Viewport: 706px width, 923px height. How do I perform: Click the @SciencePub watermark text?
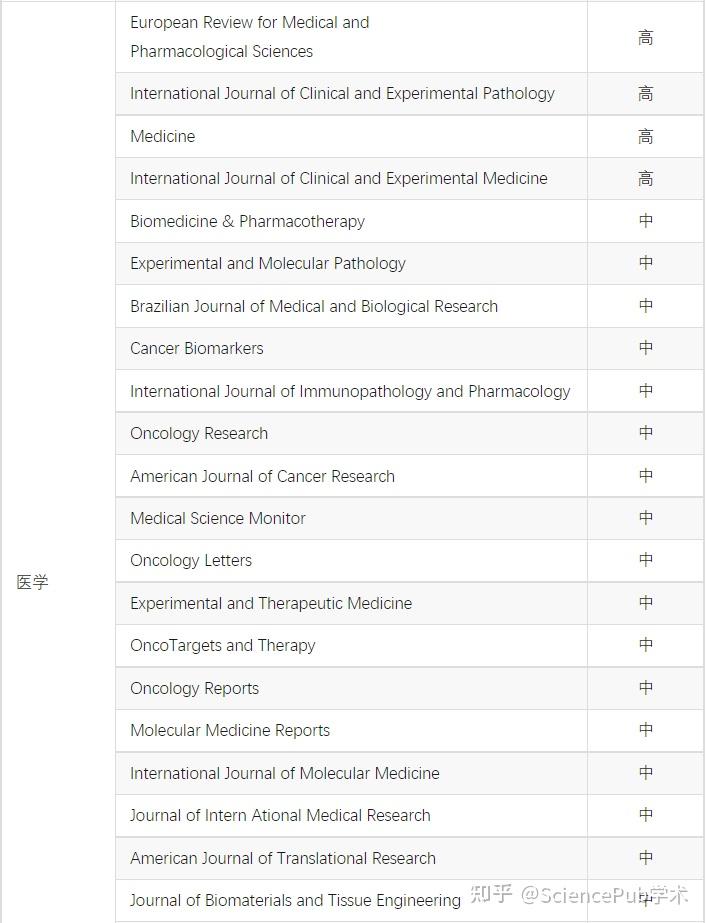(605, 894)
